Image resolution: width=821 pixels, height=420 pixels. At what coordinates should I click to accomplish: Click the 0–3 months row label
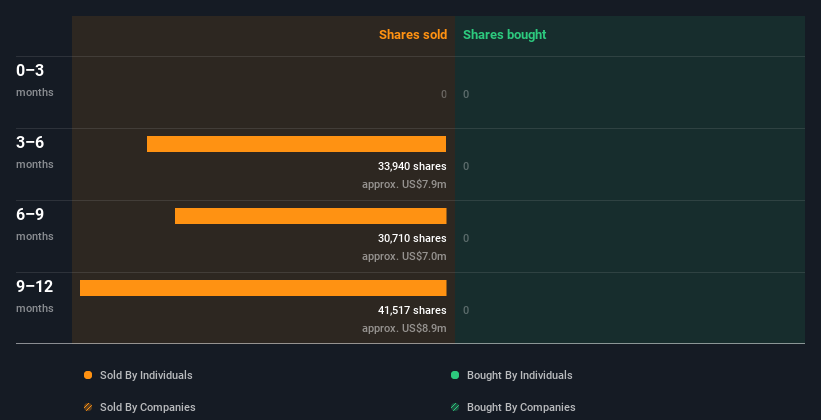click(35, 80)
